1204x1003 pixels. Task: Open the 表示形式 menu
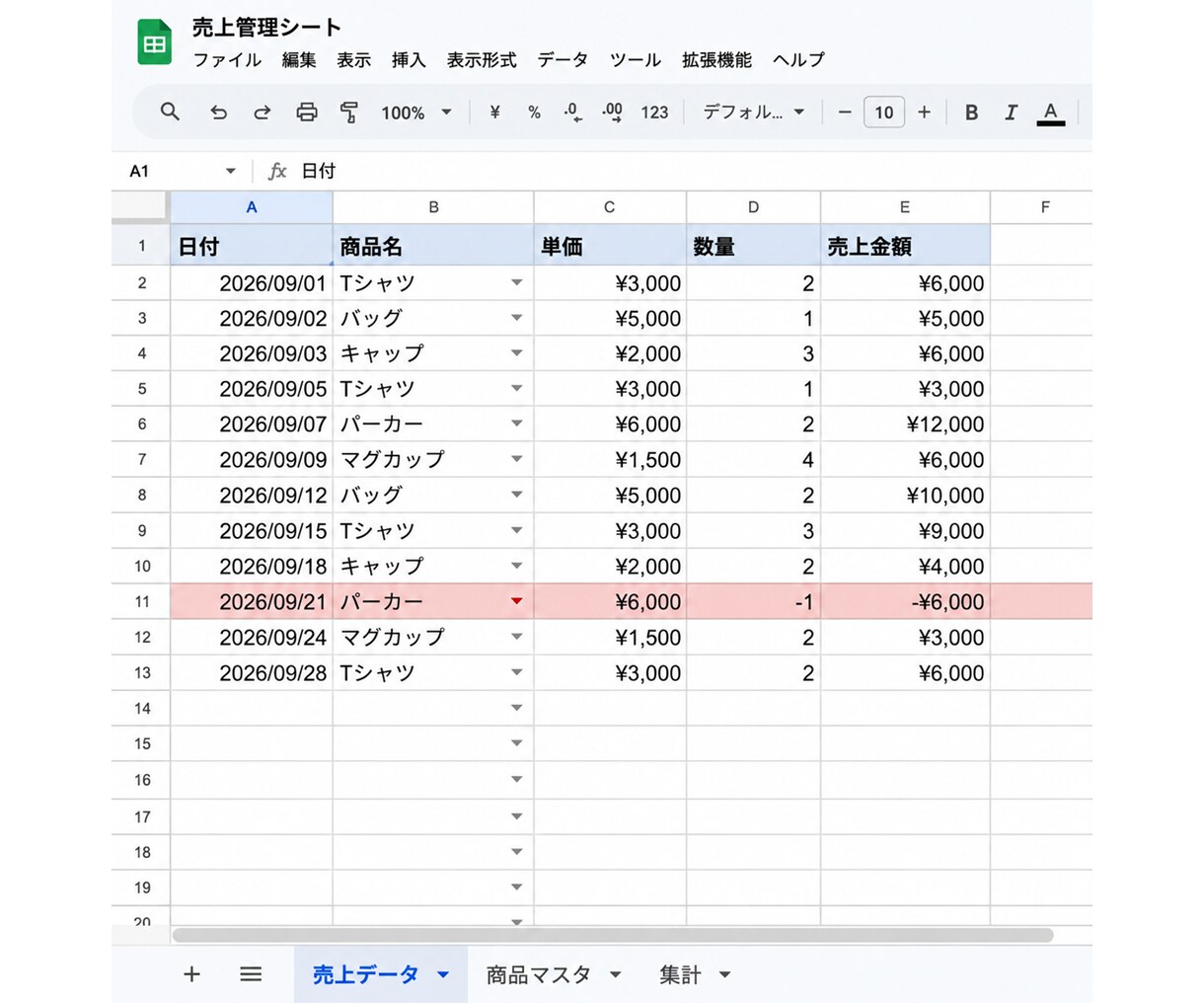(482, 60)
